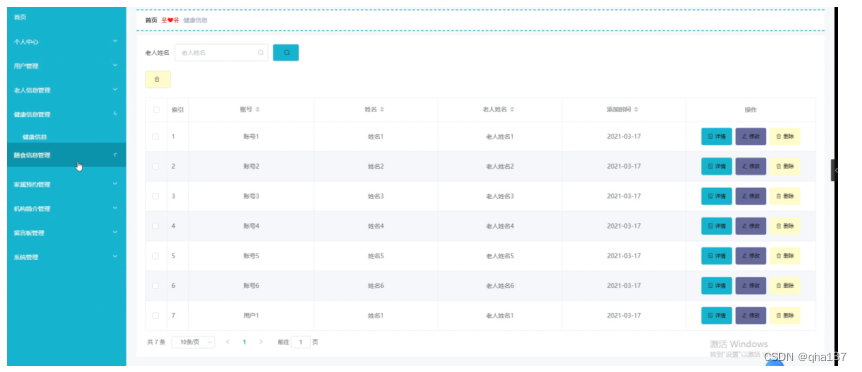Click 删除 for row 账号5
The image size is (862, 372).
tap(784, 256)
